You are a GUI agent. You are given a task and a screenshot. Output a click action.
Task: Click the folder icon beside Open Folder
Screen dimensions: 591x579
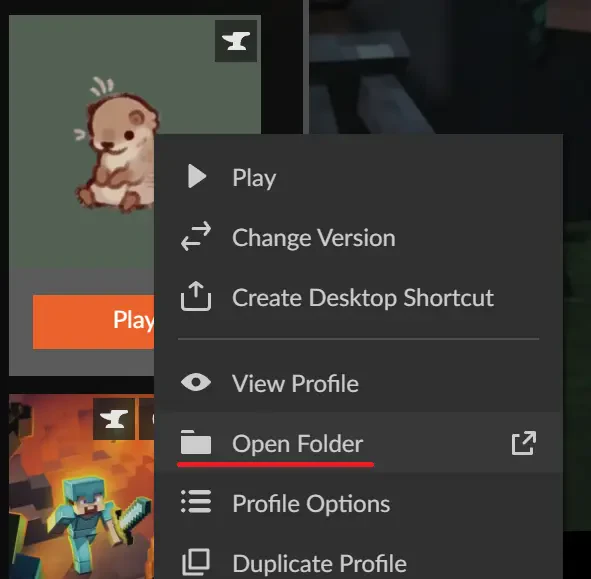pyautogui.click(x=196, y=442)
